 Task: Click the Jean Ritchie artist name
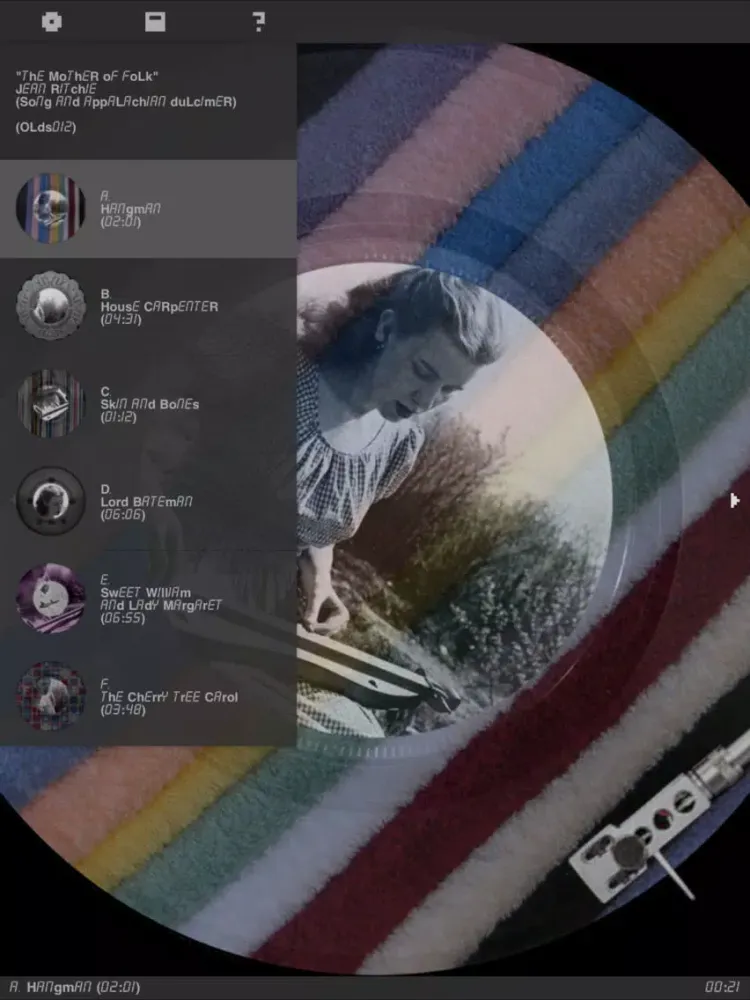[55, 89]
